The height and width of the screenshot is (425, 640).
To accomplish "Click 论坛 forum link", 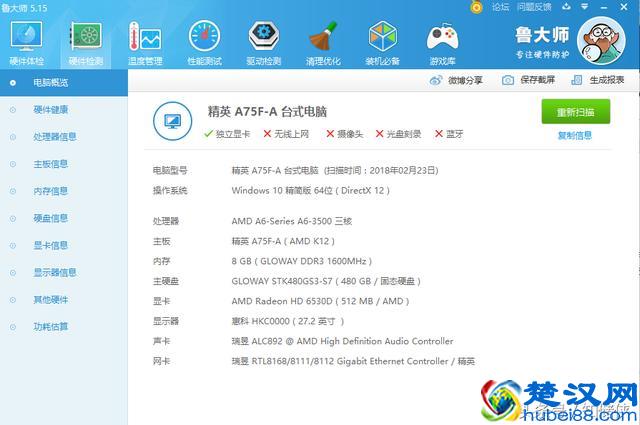I will (500, 7).
